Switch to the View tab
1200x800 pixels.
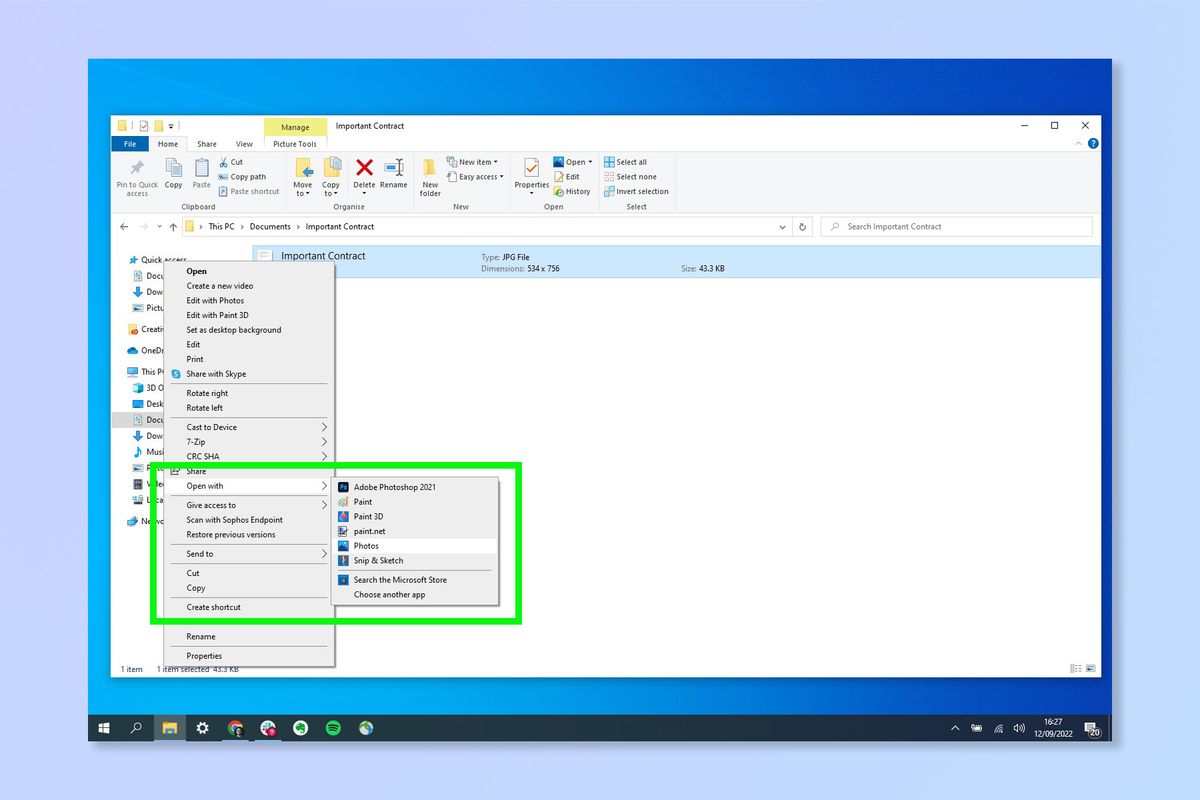pos(245,143)
